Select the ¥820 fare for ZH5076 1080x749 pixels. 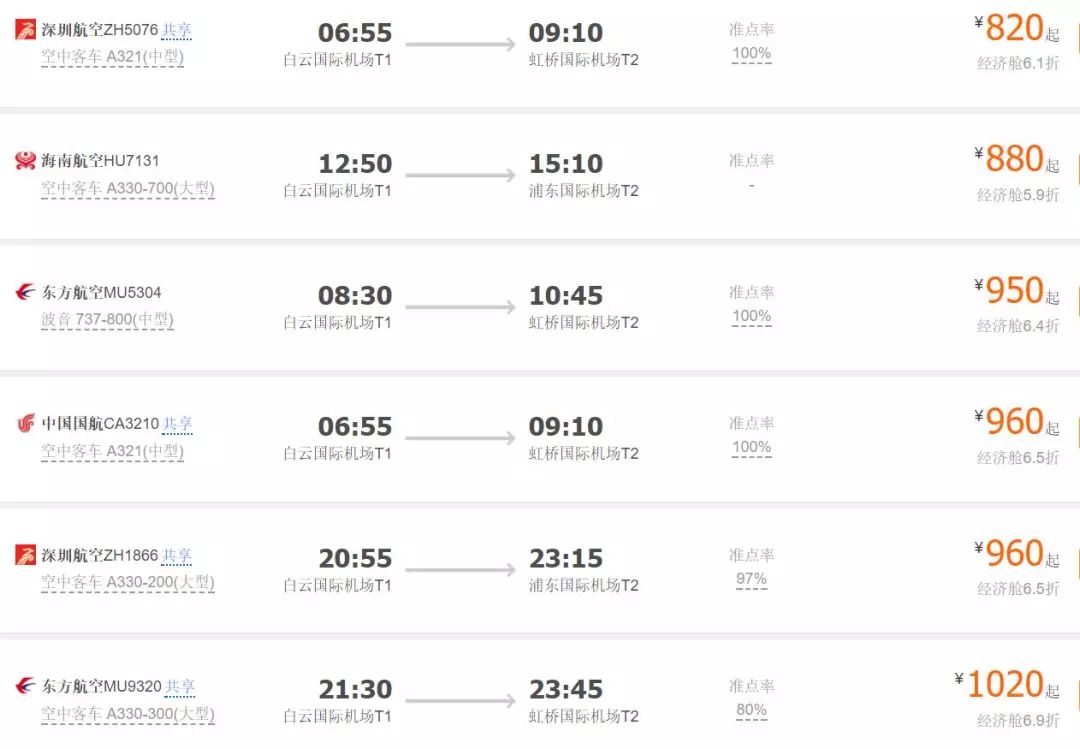click(x=1017, y=28)
